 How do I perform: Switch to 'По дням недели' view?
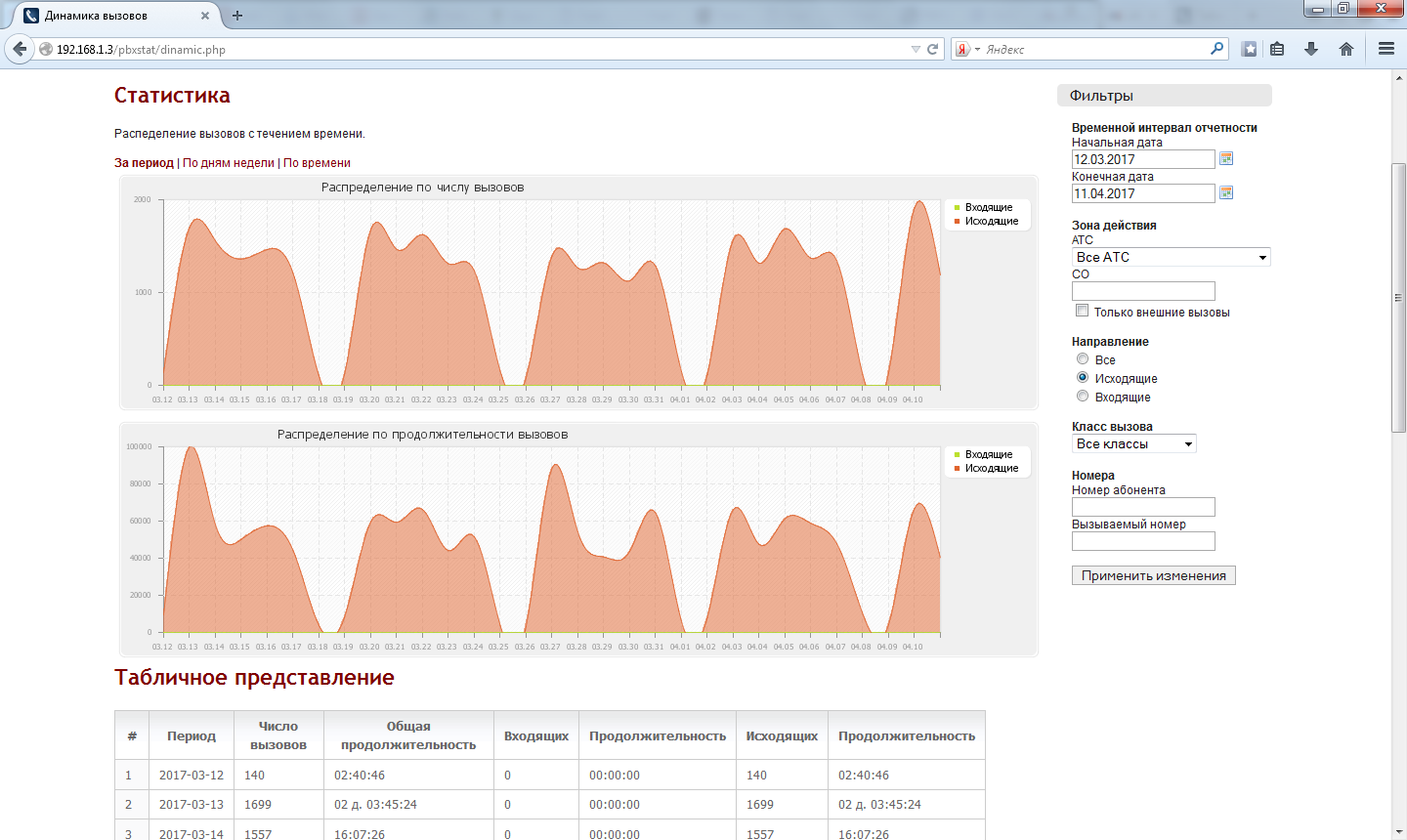tap(229, 163)
